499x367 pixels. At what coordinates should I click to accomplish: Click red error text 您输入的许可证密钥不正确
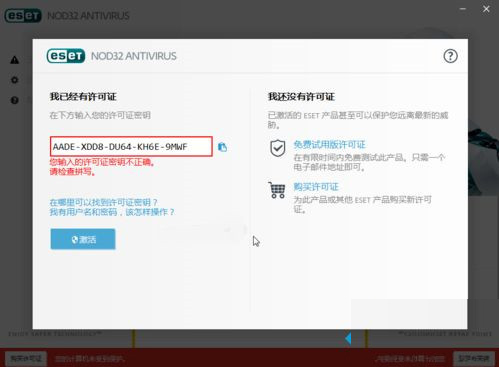(102, 162)
